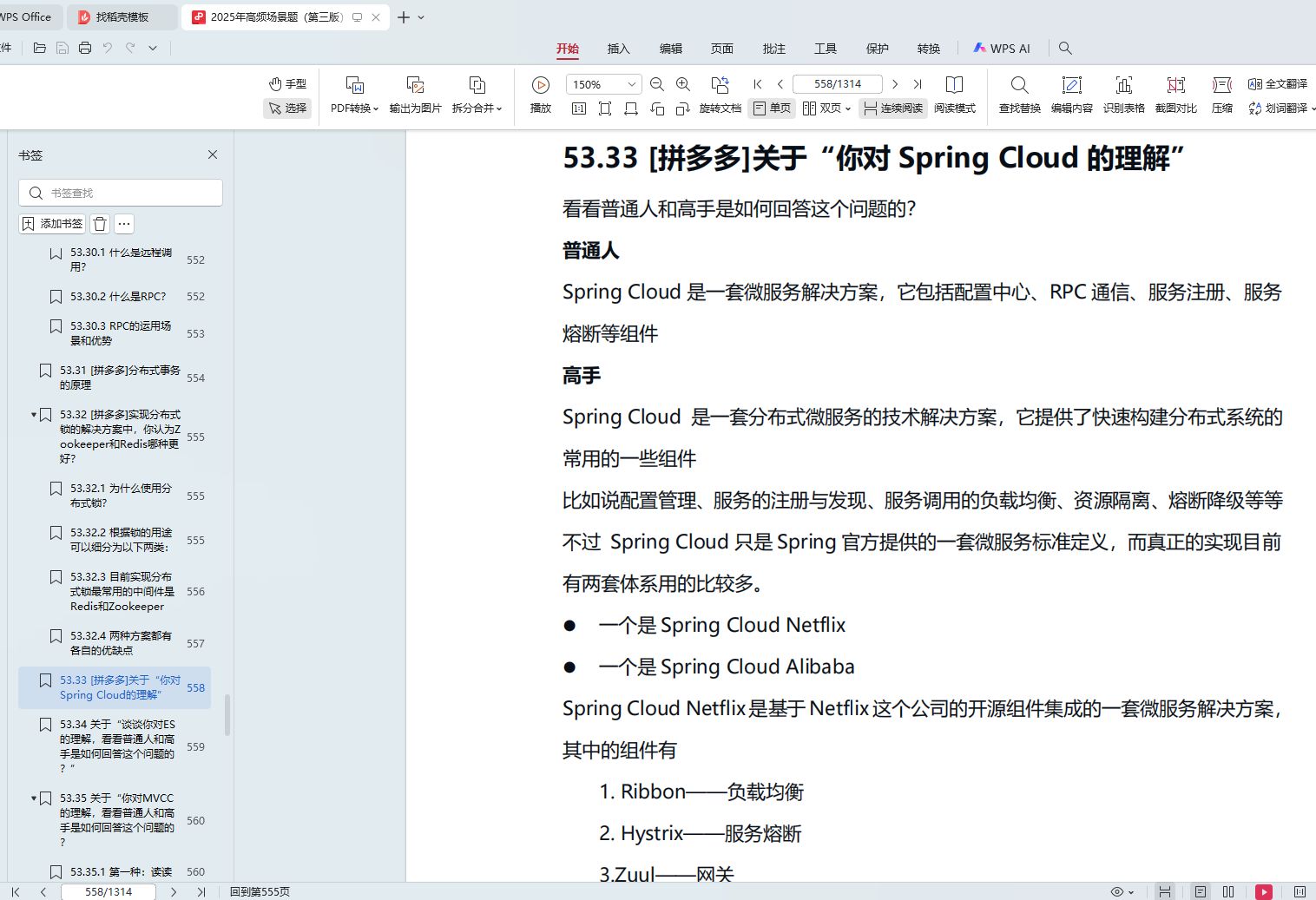The image size is (1316, 900).
Task: Switch to 开始 ribbon tab
Action: (568, 49)
